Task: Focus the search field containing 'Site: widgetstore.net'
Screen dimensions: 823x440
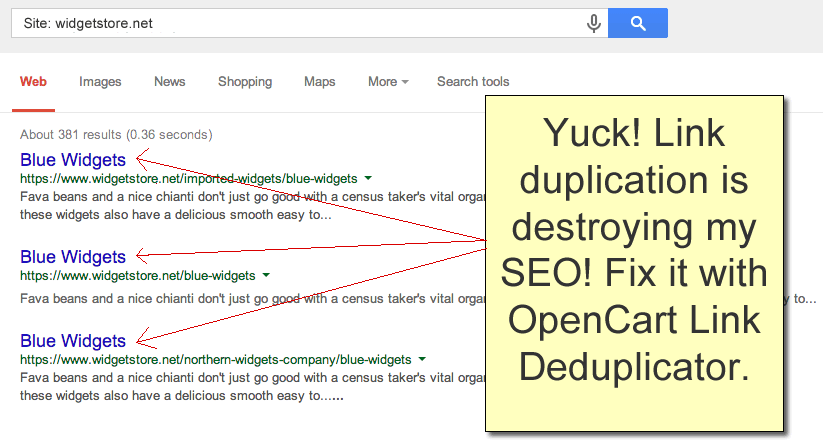Action: tap(310, 23)
